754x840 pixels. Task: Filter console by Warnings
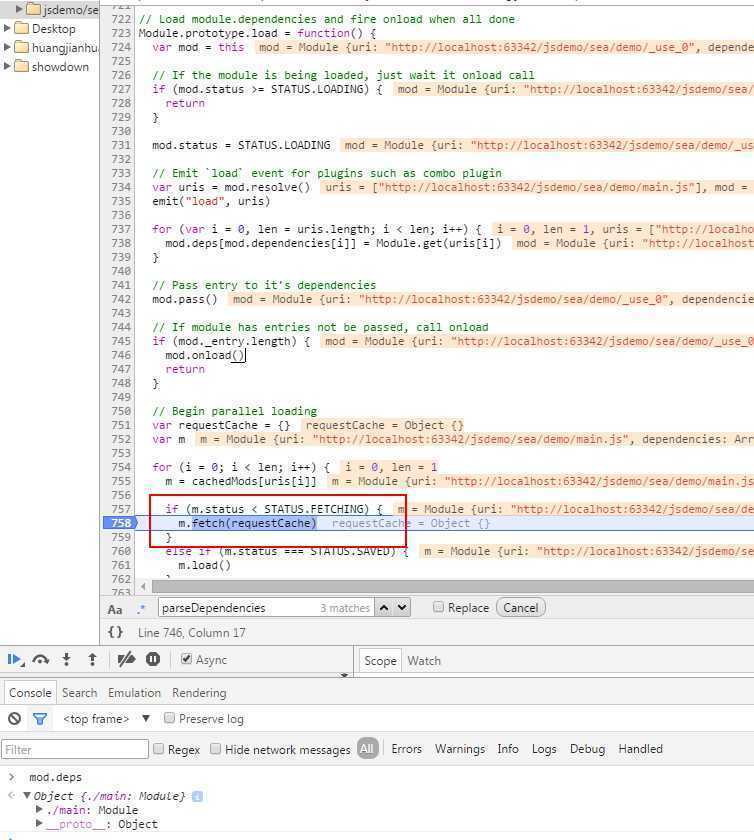(x=460, y=748)
